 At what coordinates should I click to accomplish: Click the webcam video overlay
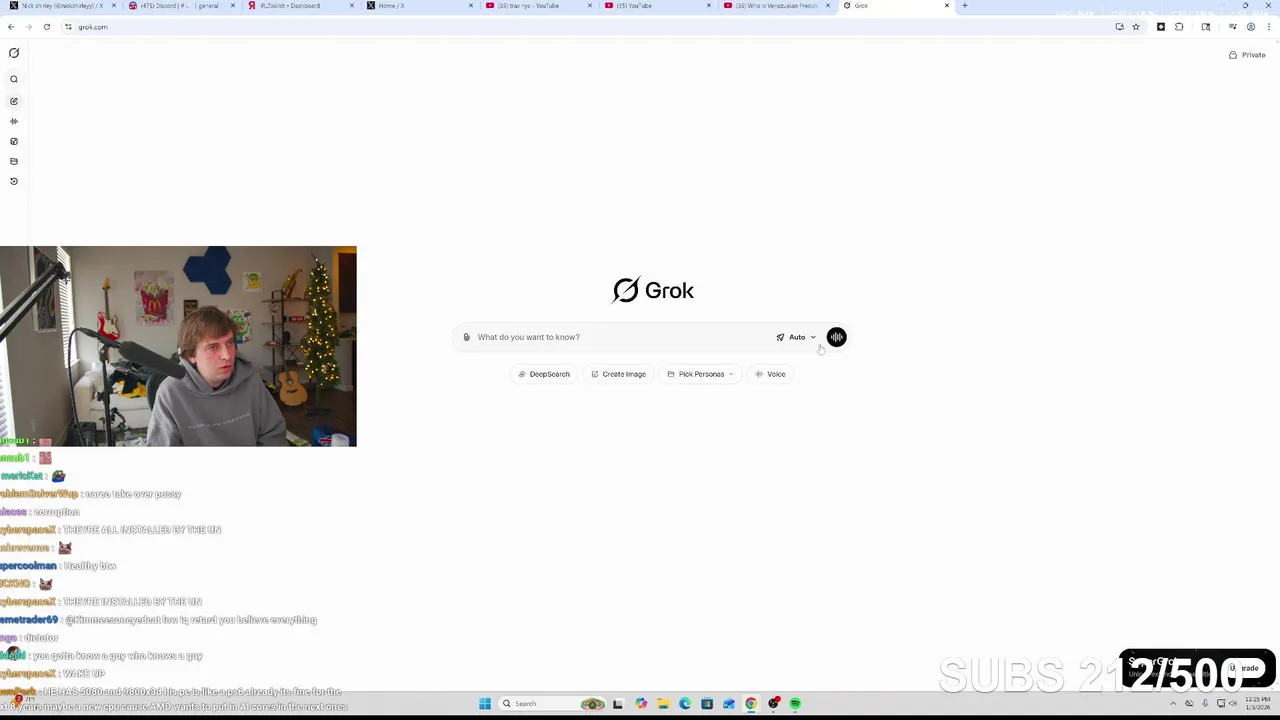tap(178, 346)
